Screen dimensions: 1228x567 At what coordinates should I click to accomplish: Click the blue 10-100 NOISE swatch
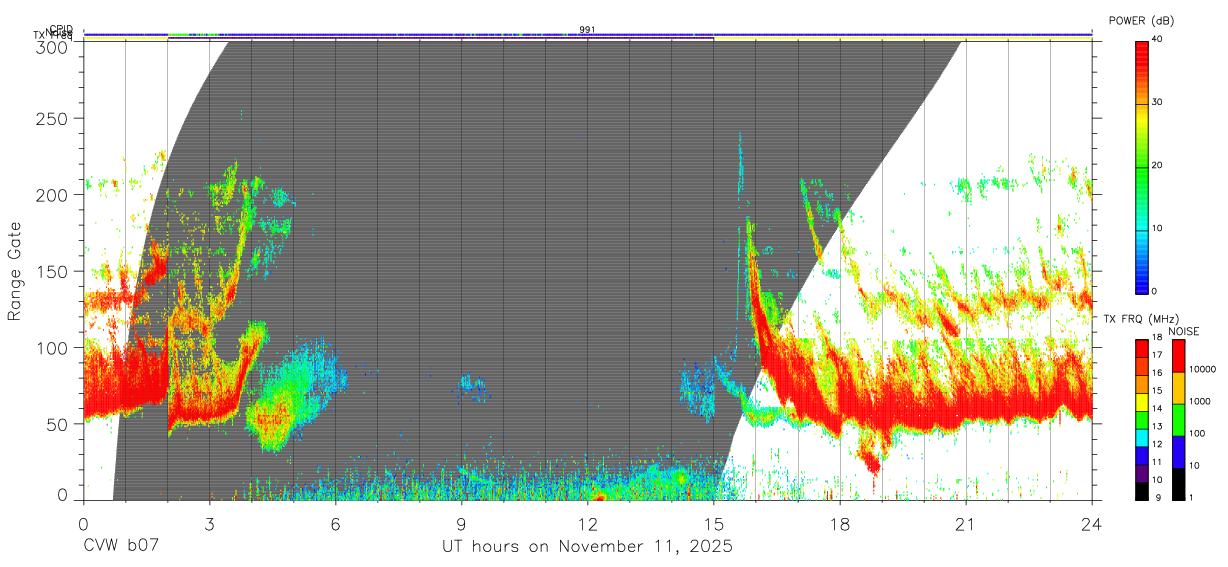click(x=1178, y=452)
